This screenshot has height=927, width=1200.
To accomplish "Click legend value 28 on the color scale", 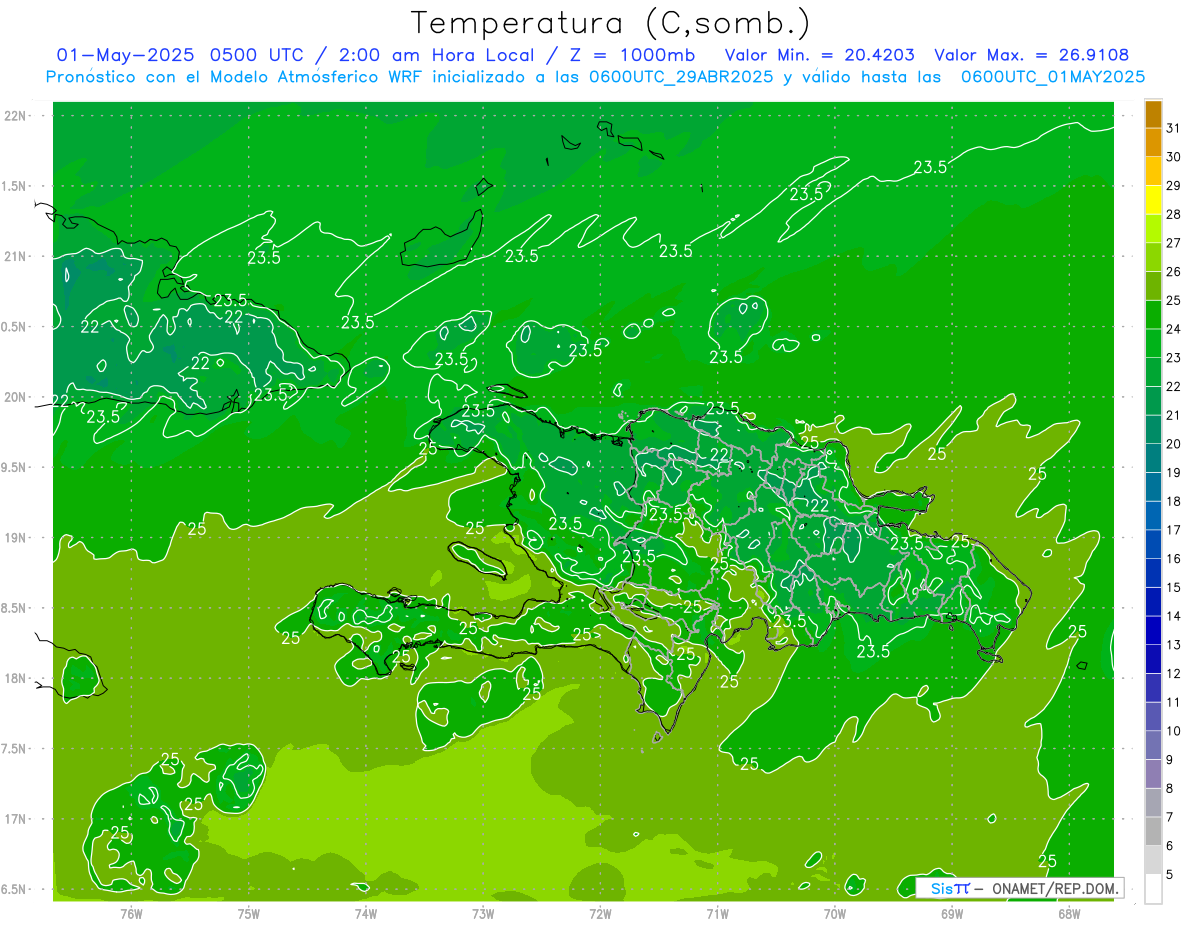I will click(x=1173, y=214).
